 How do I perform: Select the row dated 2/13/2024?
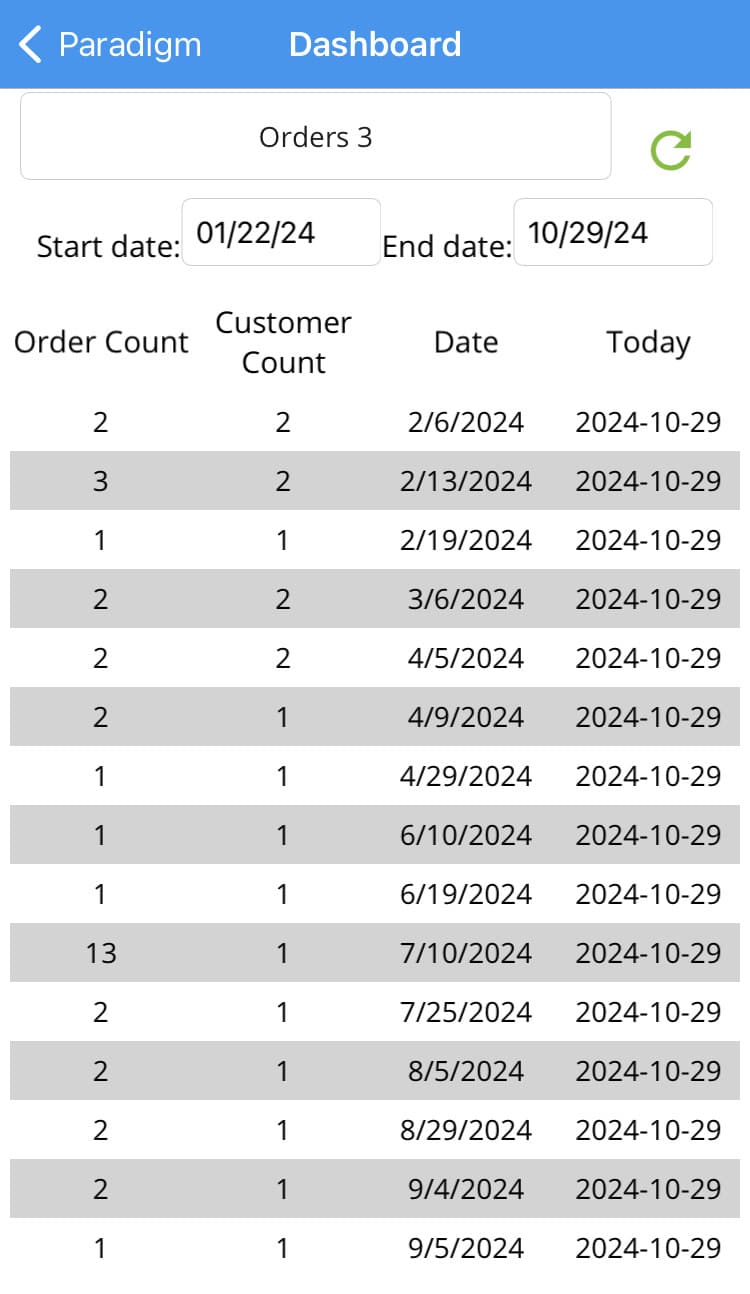[375, 481]
